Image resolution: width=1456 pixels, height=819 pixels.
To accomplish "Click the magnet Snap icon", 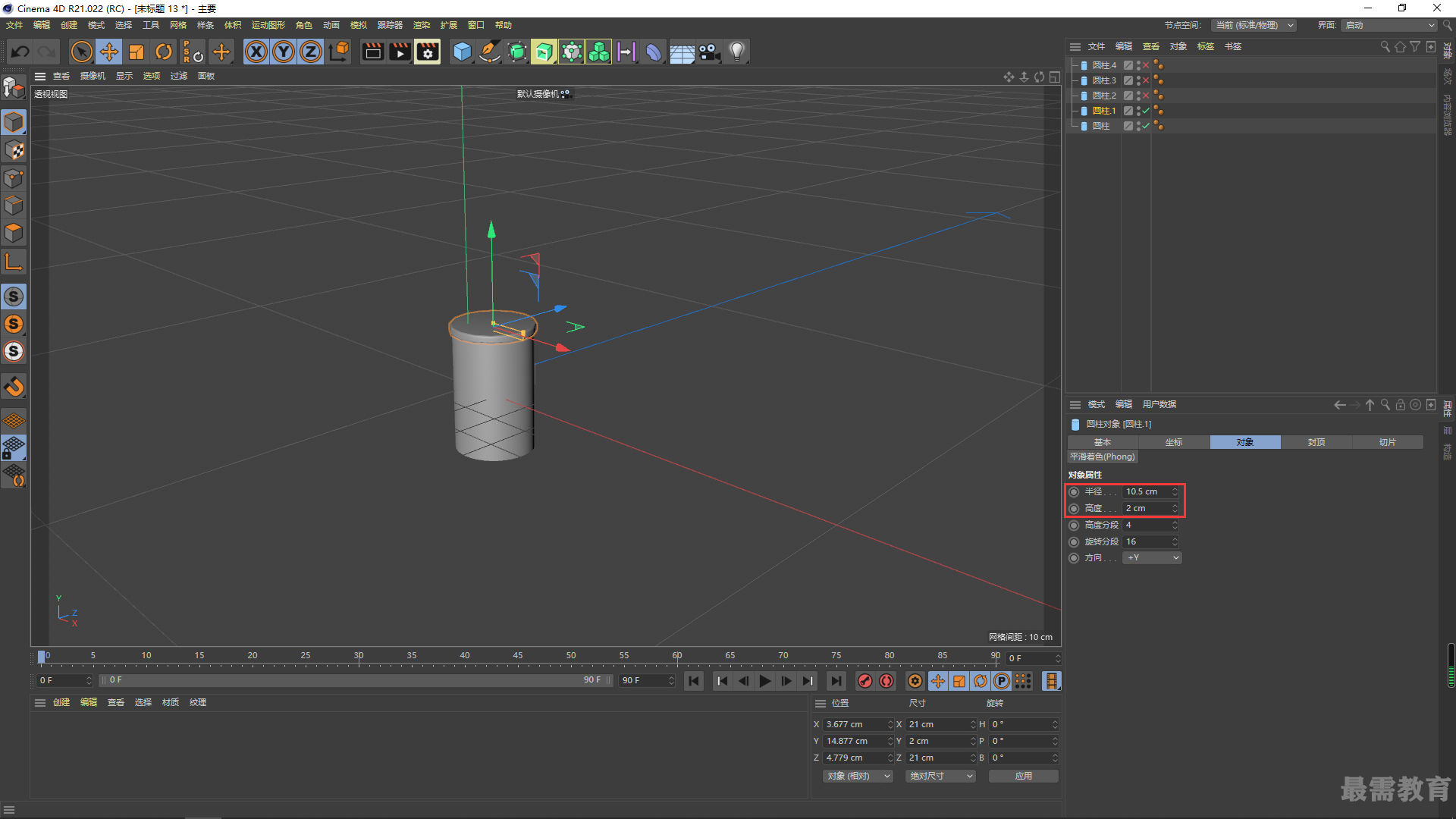I will 14,387.
